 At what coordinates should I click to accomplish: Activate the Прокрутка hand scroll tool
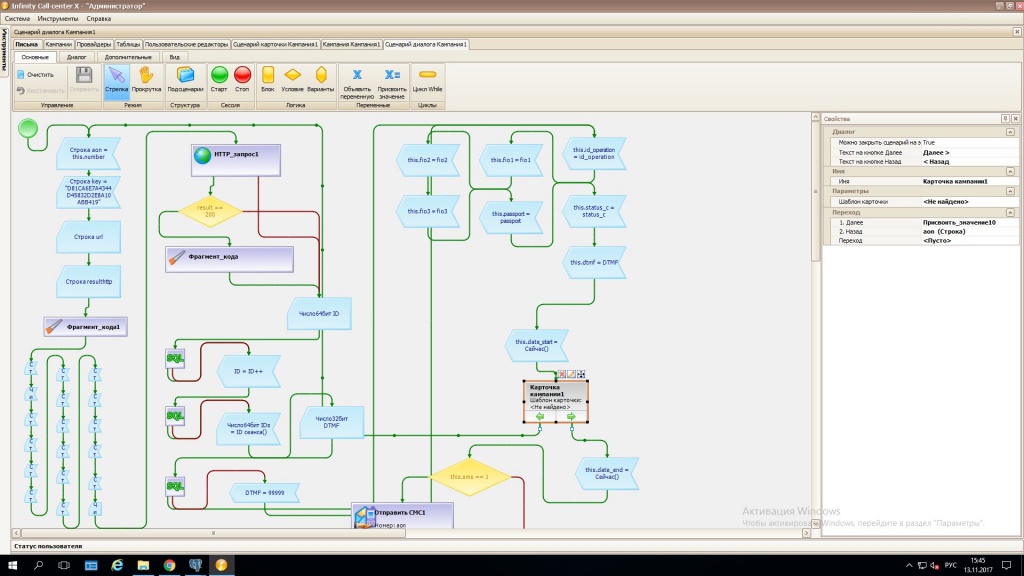coord(146,81)
